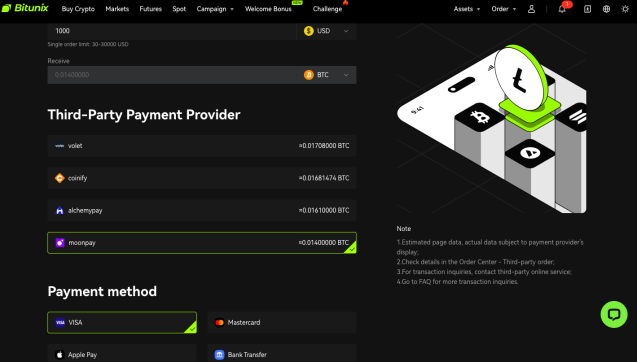Click the Mastercard logo
The image size is (637, 362).
tap(219, 323)
